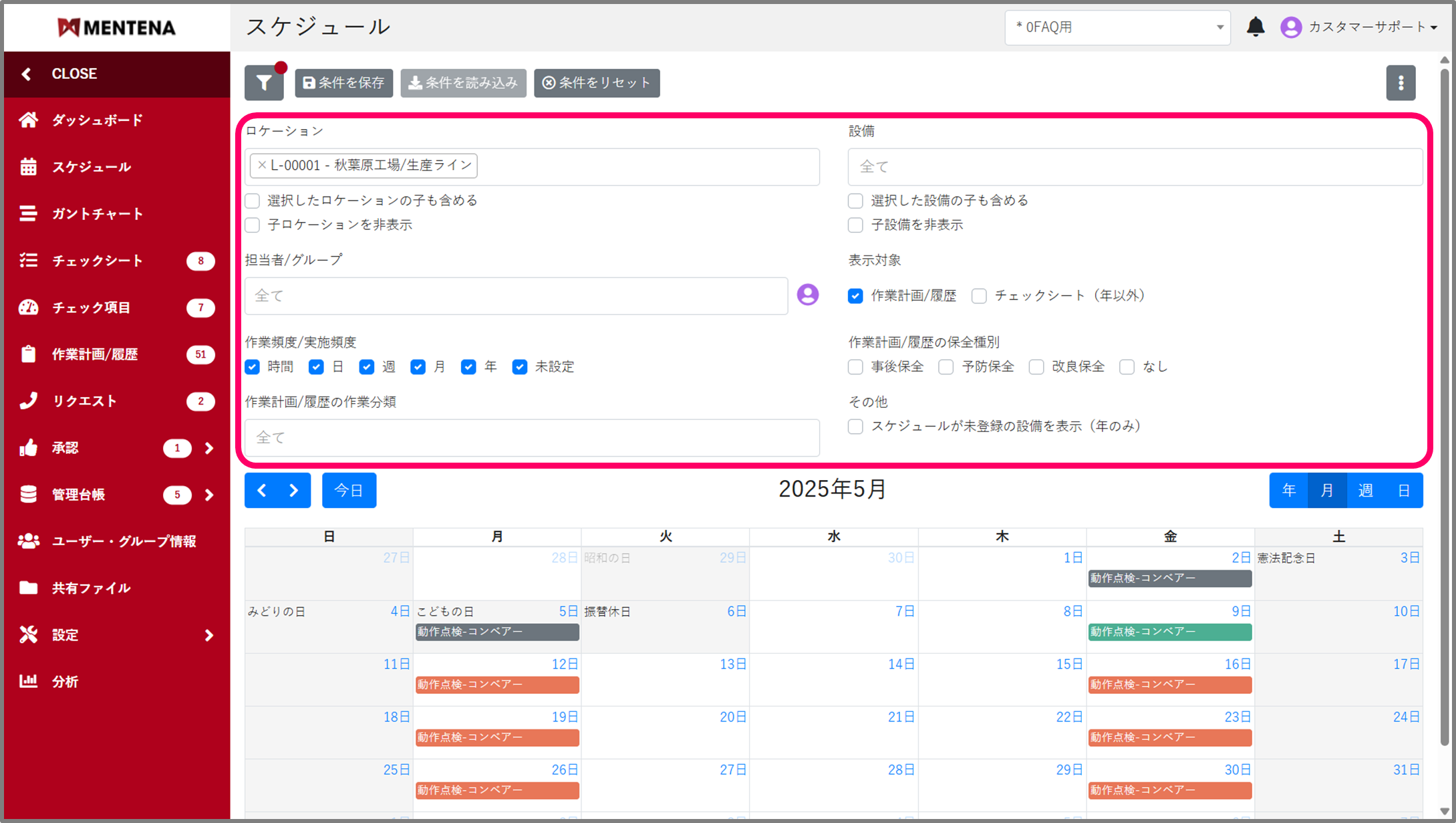
Task: Check the 予防保全 checkbox
Action: [945, 367]
